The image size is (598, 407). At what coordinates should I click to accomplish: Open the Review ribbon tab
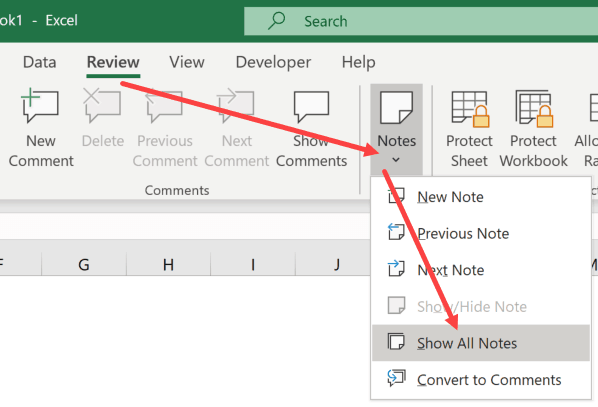(113, 62)
